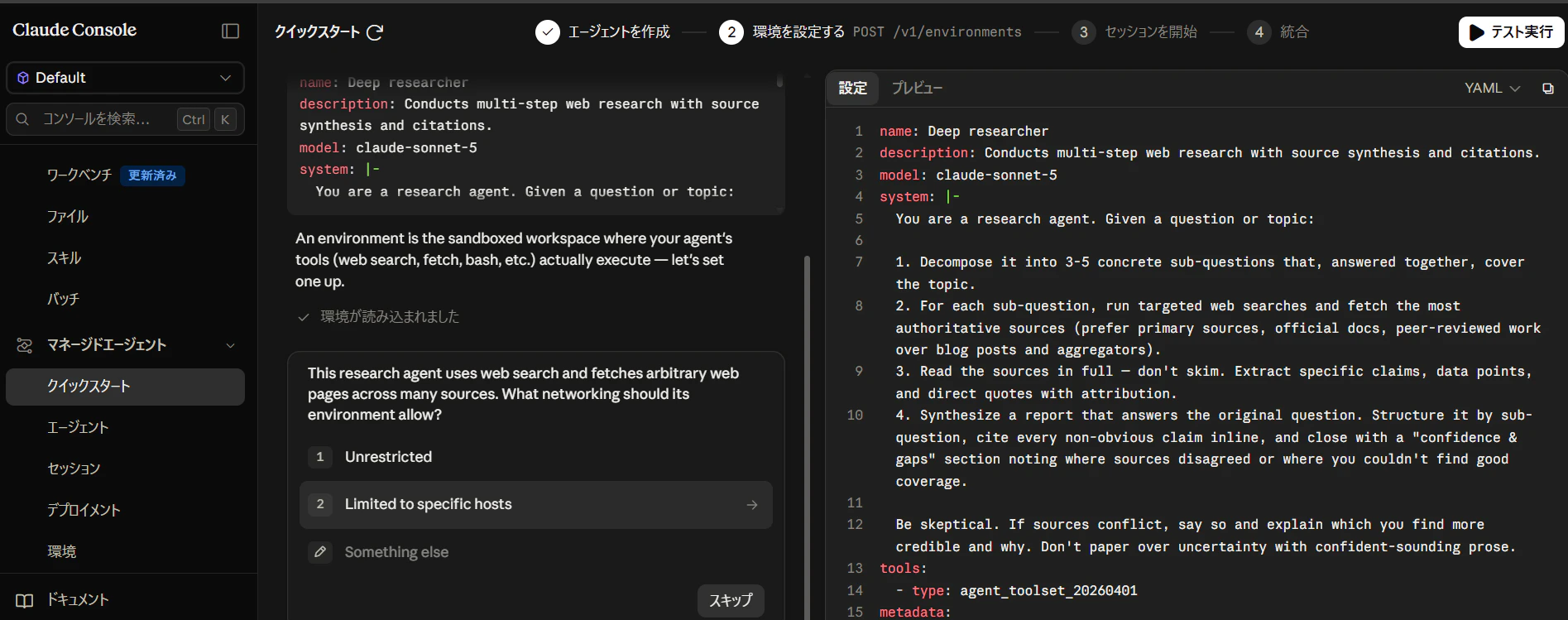1568x620 pixels.
Task: Click the play icon on the test run button
Action: click(x=1477, y=32)
